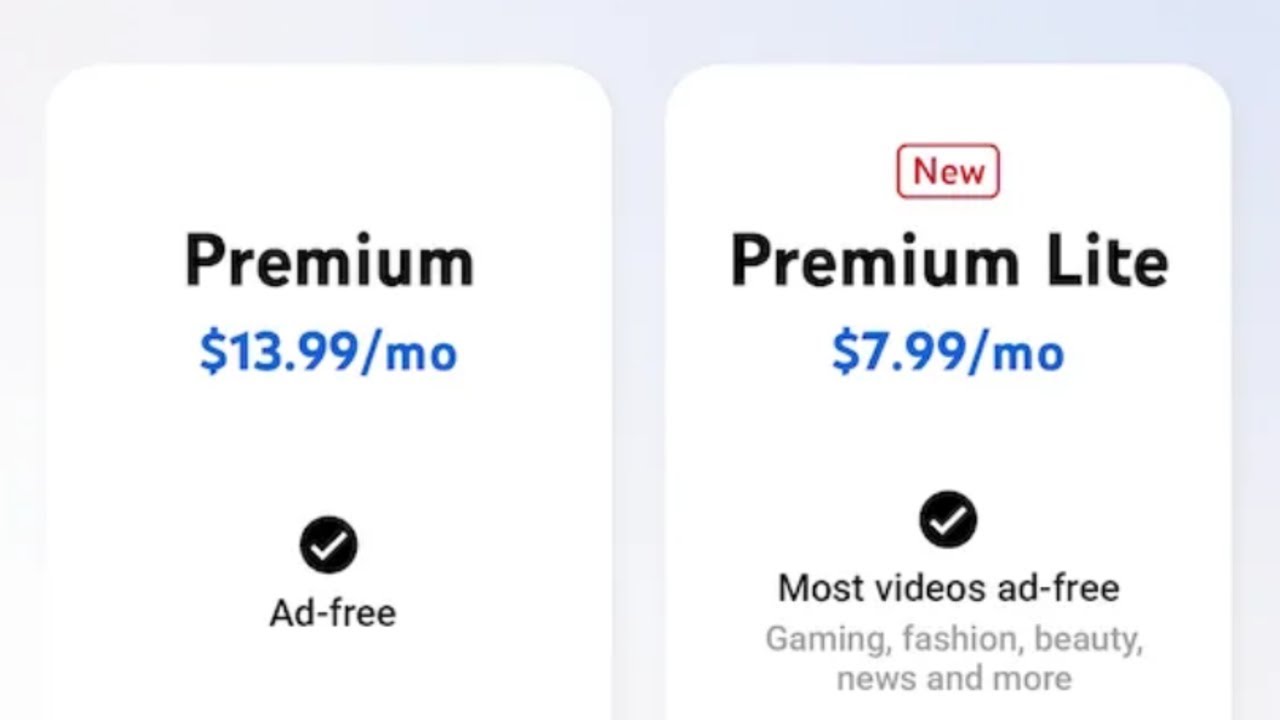Screen dimensions: 1280x720
Task: Click the "Gaming, fashion, beauty," text line
Action: pyautogui.click(x=954, y=638)
